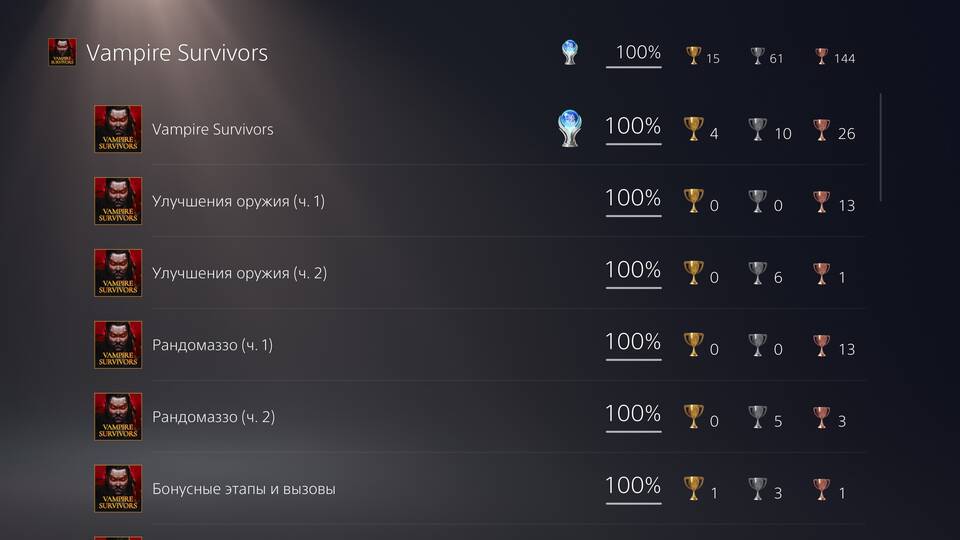This screenshot has width=960, height=540.
Task: Open Улучшения оружия (ч. 1) trophy pack
Action: click(479, 201)
